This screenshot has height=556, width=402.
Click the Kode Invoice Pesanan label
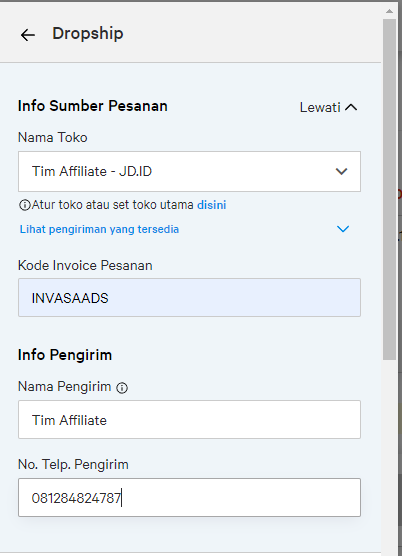(85, 265)
